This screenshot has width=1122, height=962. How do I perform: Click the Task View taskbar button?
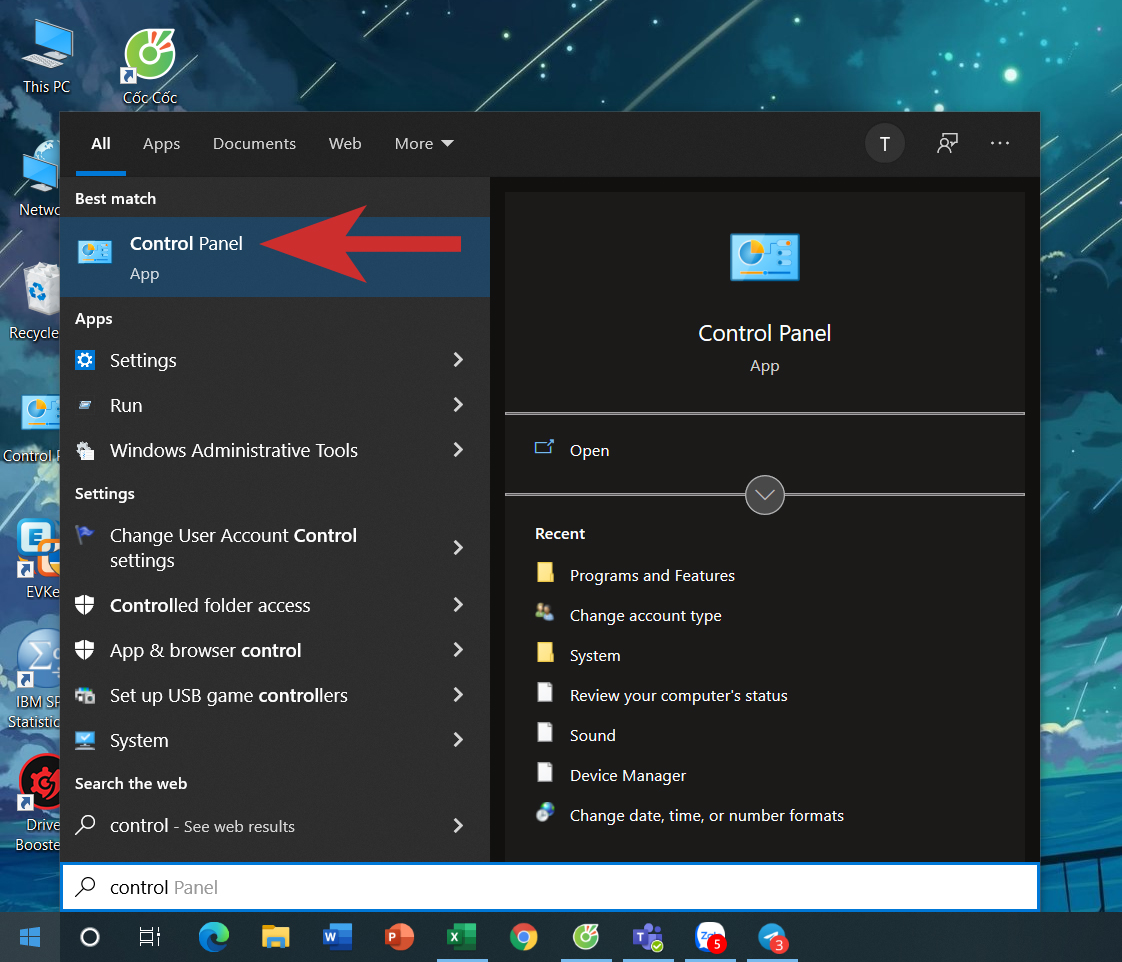tap(150, 937)
